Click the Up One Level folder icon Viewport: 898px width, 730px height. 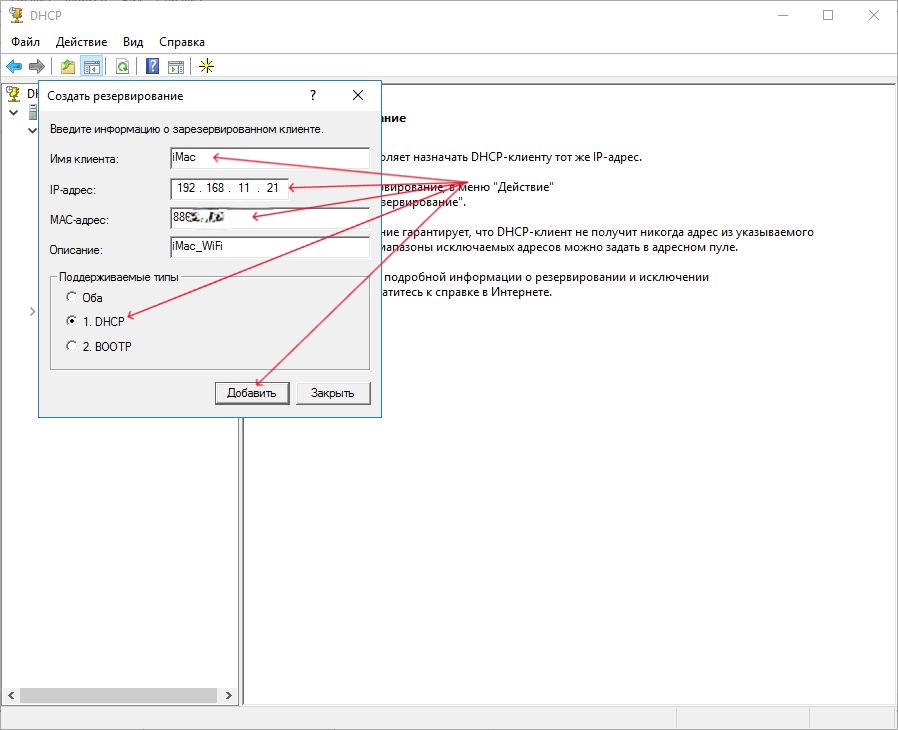pyautogui.click(x=67, y=67)
